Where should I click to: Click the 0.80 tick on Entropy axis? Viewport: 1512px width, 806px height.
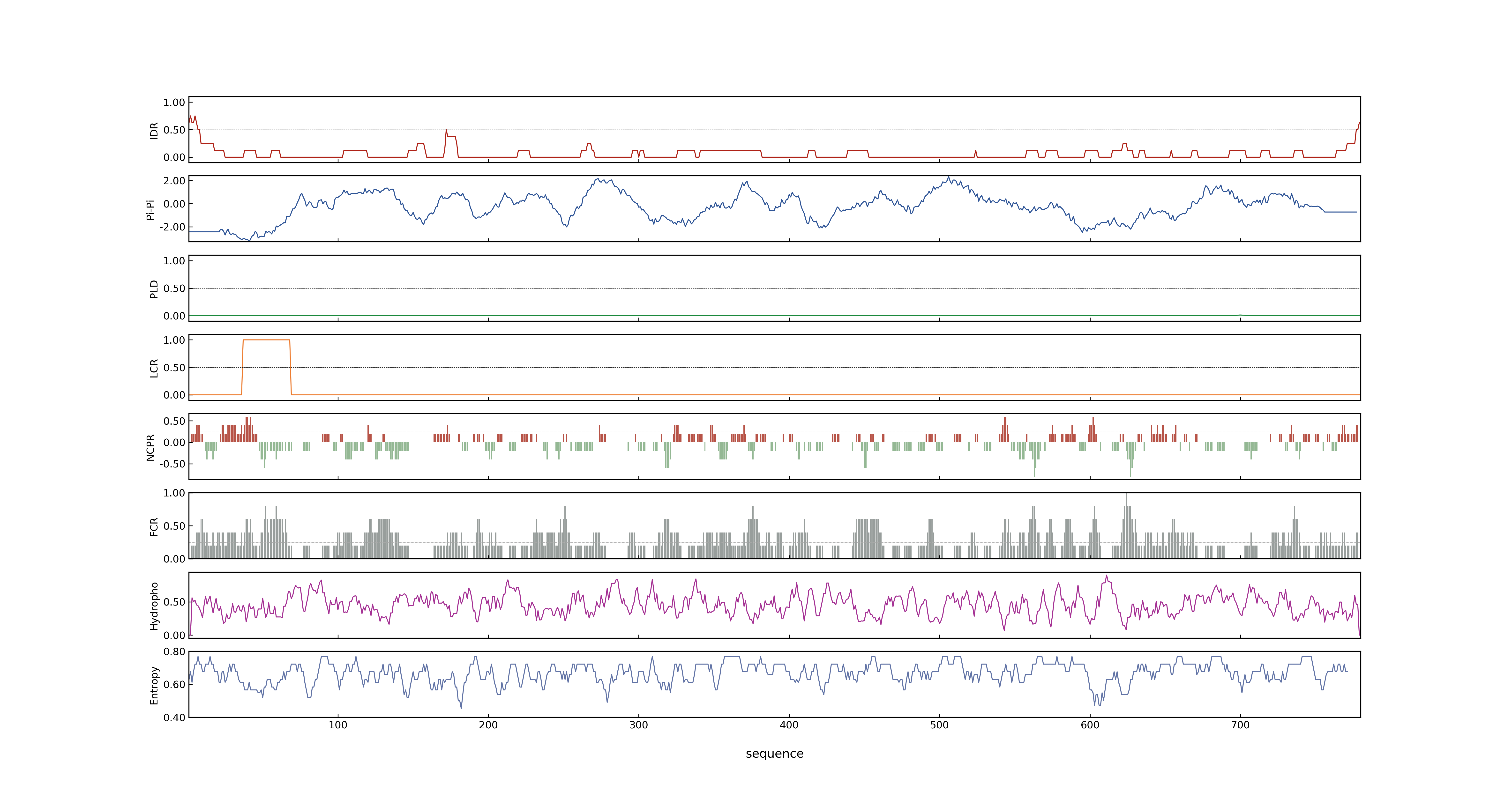click(174, 652)
